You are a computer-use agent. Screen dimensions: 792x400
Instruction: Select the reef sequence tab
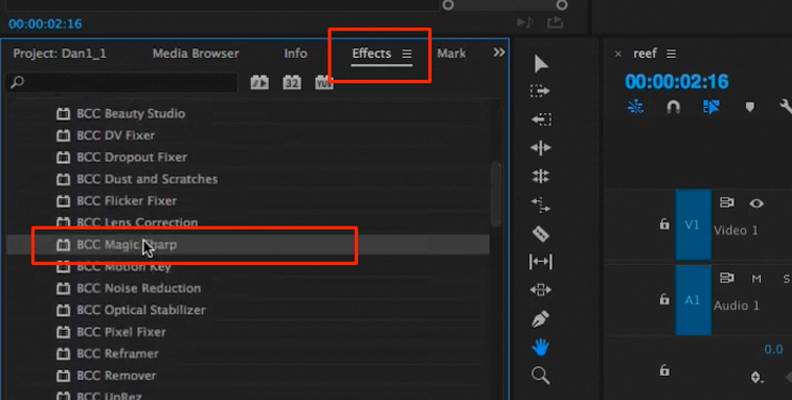(645, 54)
